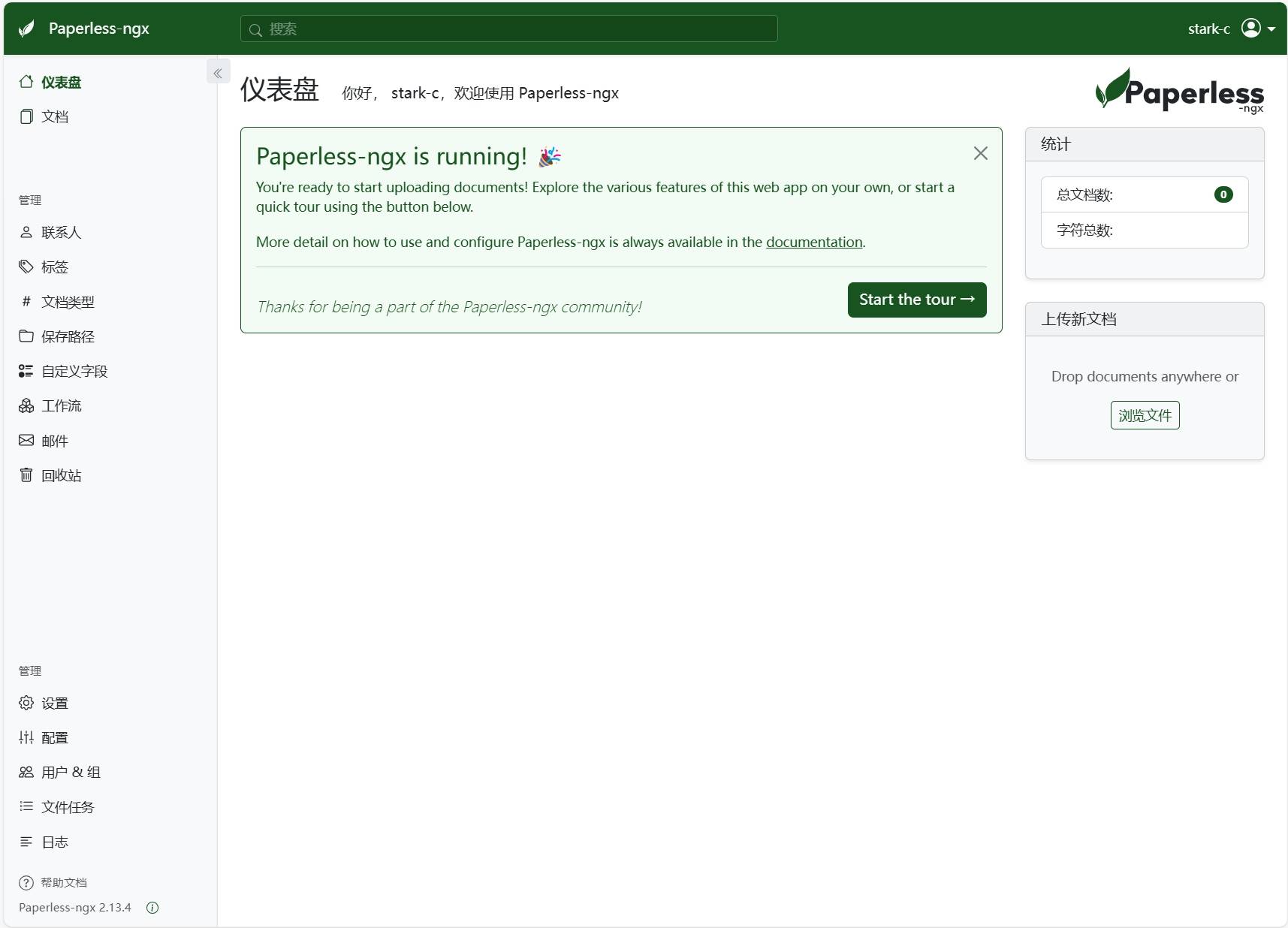1288x928 pixels.
Task: Click the Paperless-ngx brand name in header
Action: point(99,29)
